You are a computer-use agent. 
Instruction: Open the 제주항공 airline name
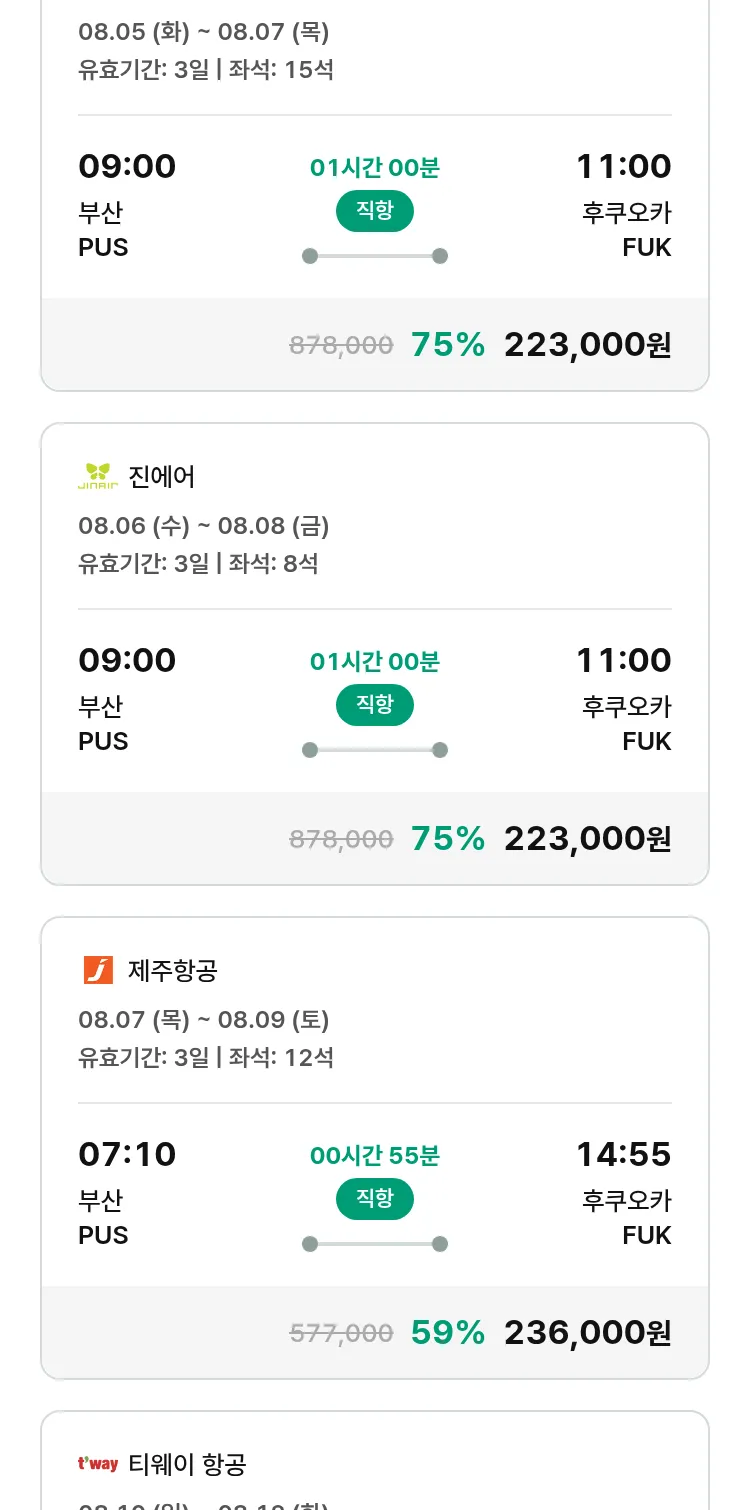173,970
